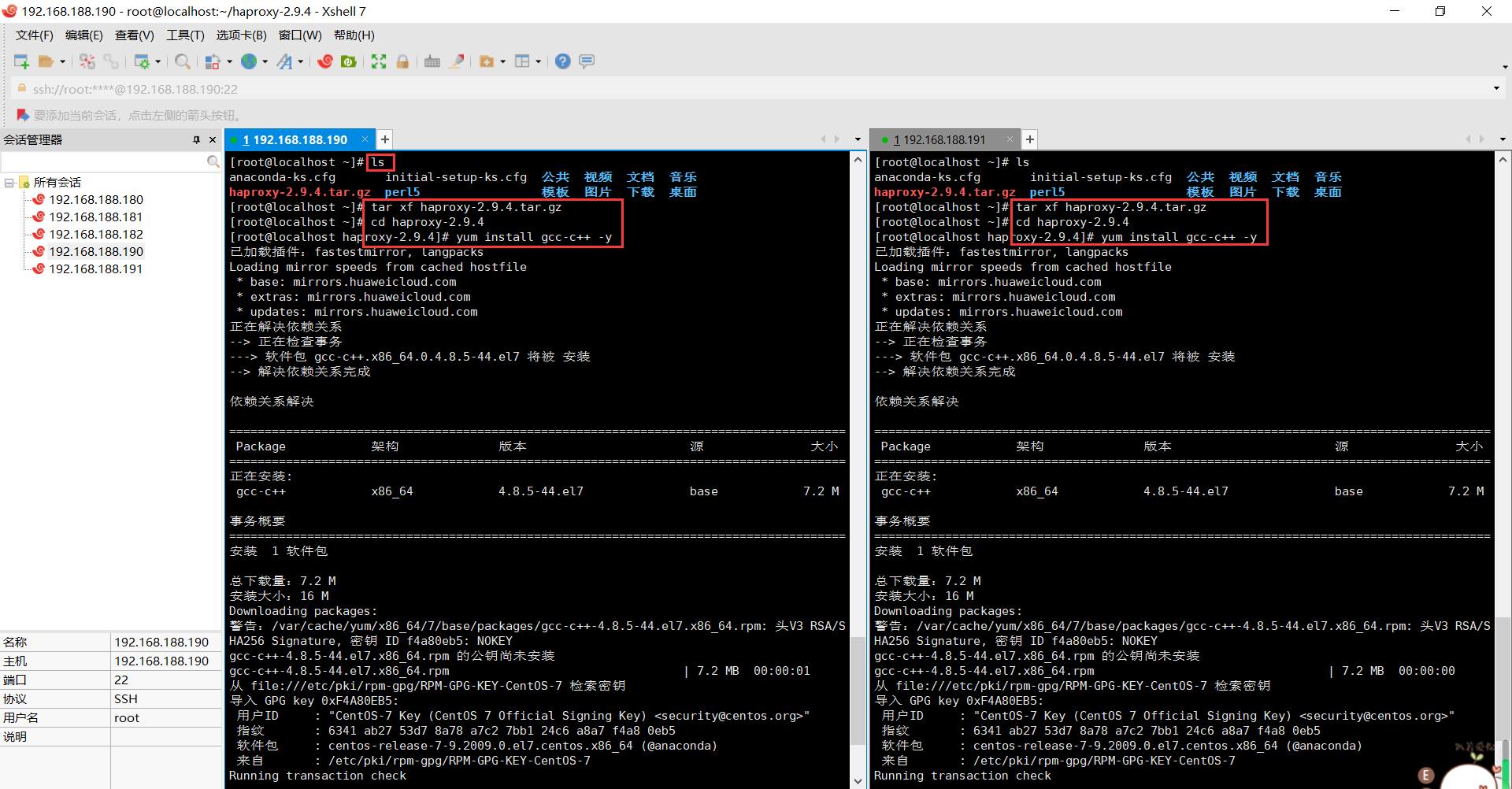The width and height of the screenshot is (1512, 789).
Task: Select session 192.168.188.181 in tree
Action: (96, 217)
